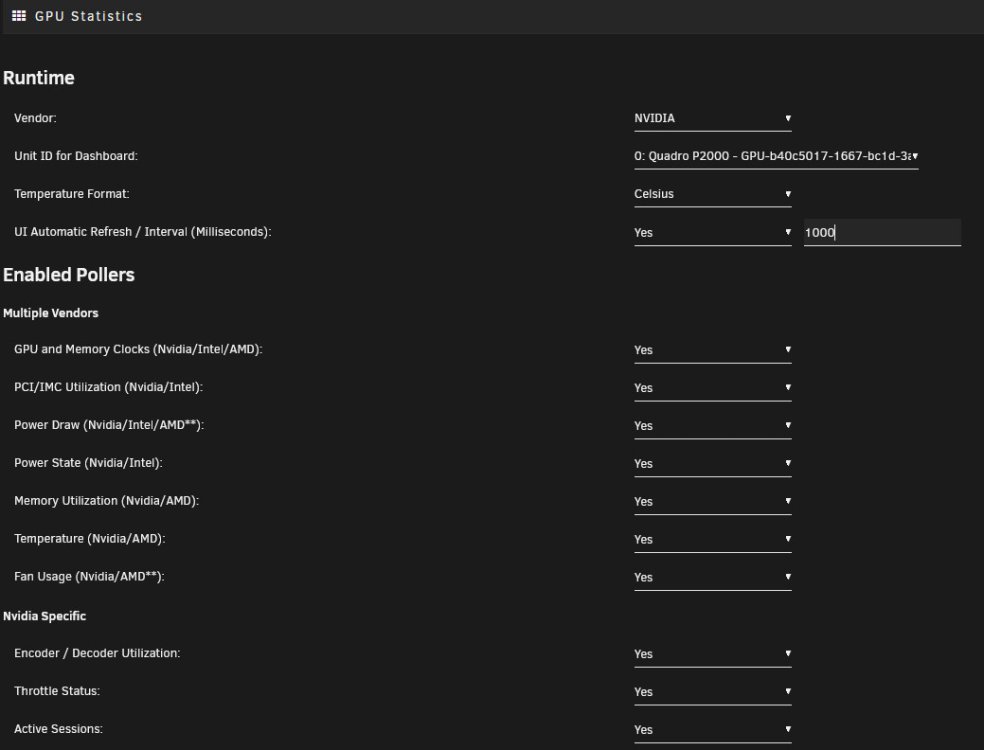Open the Unit ID for Dashboard dropdown
Viewport: 984px width, 750px height.
[776, 156]
